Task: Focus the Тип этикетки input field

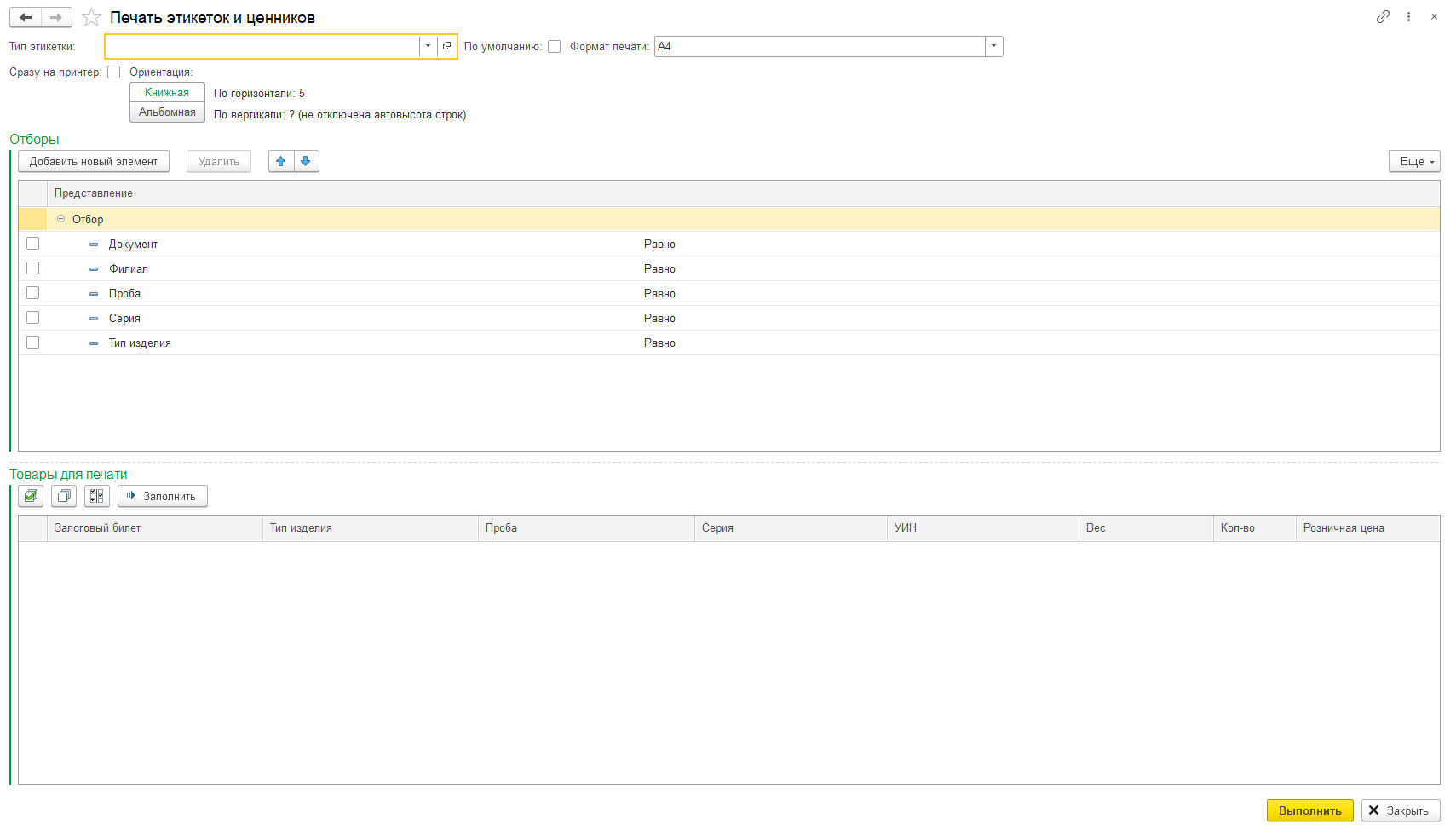Action: [262, 46]
